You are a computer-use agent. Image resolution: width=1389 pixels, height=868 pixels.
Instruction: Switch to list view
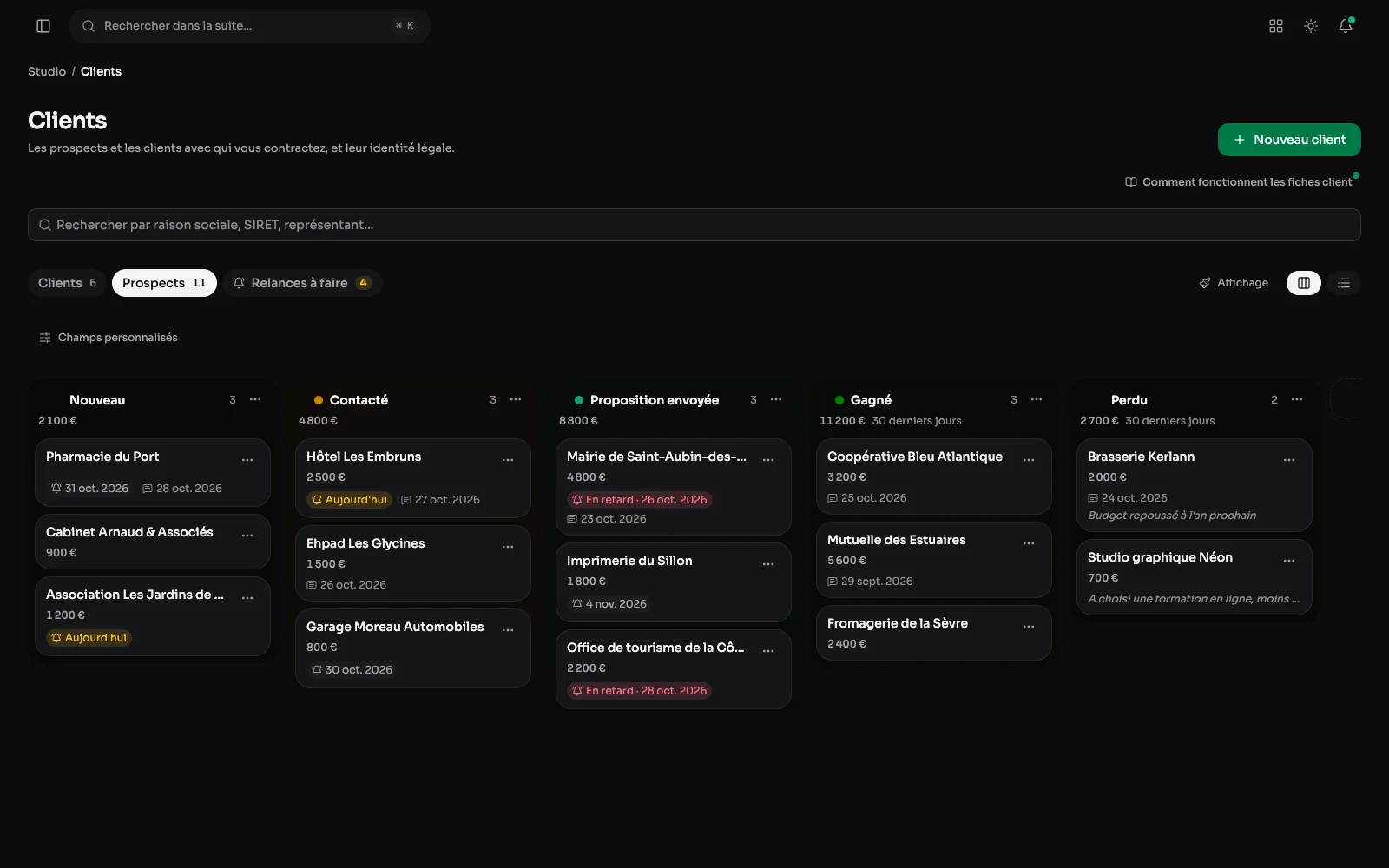coord(1344,283)
